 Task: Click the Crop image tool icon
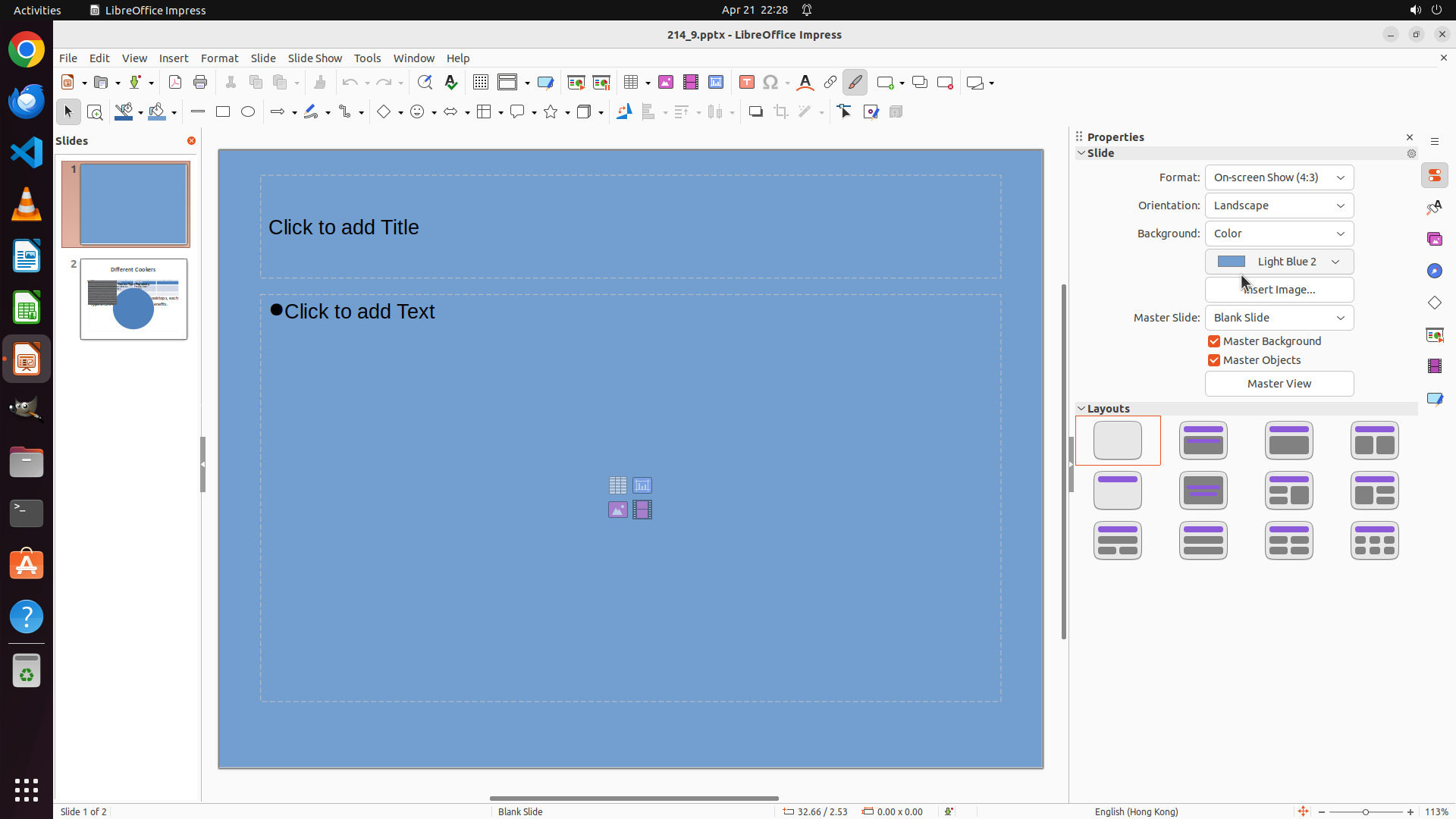pos(781,112)
